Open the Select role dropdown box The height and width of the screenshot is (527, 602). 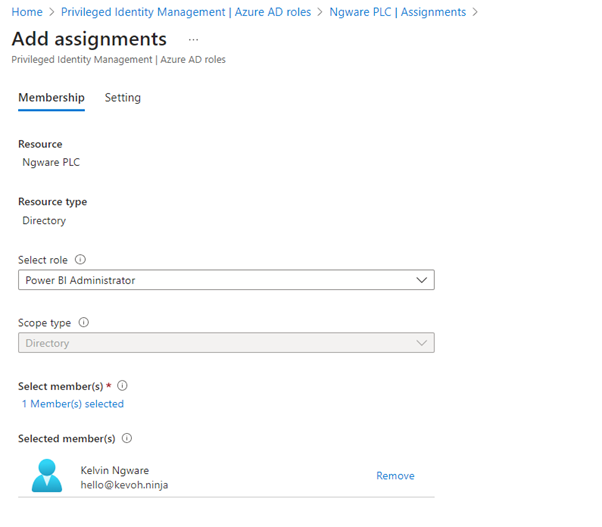pyautogui.click(x=226, y=281)
